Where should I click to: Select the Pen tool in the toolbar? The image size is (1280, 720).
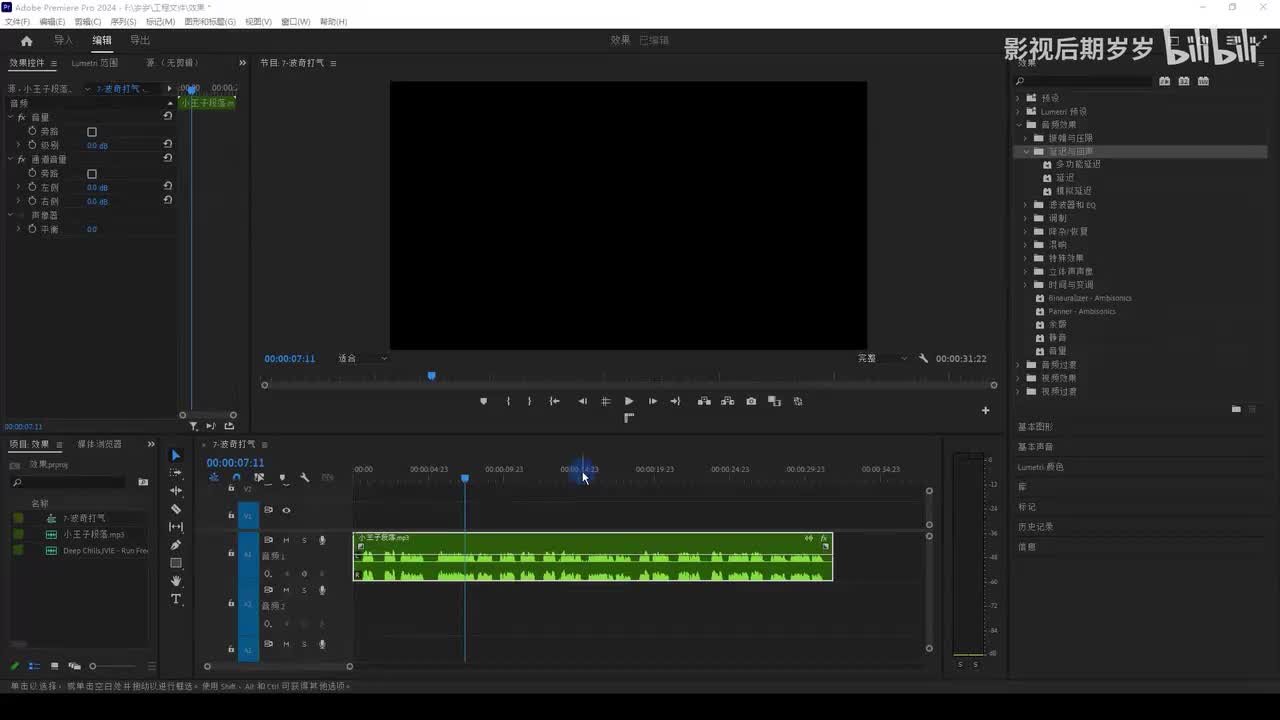pyautogui.click(x=176, y=545)
